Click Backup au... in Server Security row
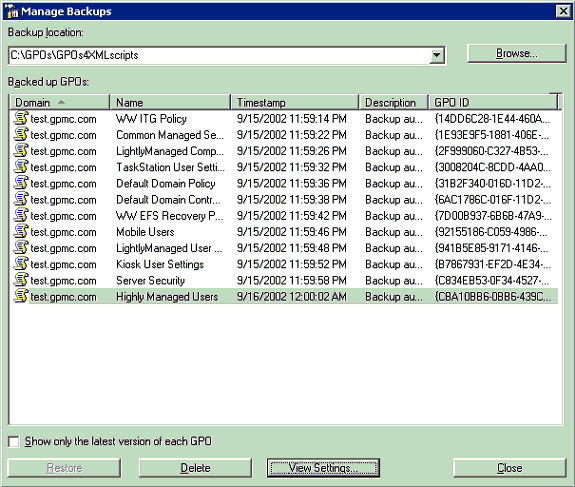This screenshot has height=487, width=575. [x=394, y=280]
